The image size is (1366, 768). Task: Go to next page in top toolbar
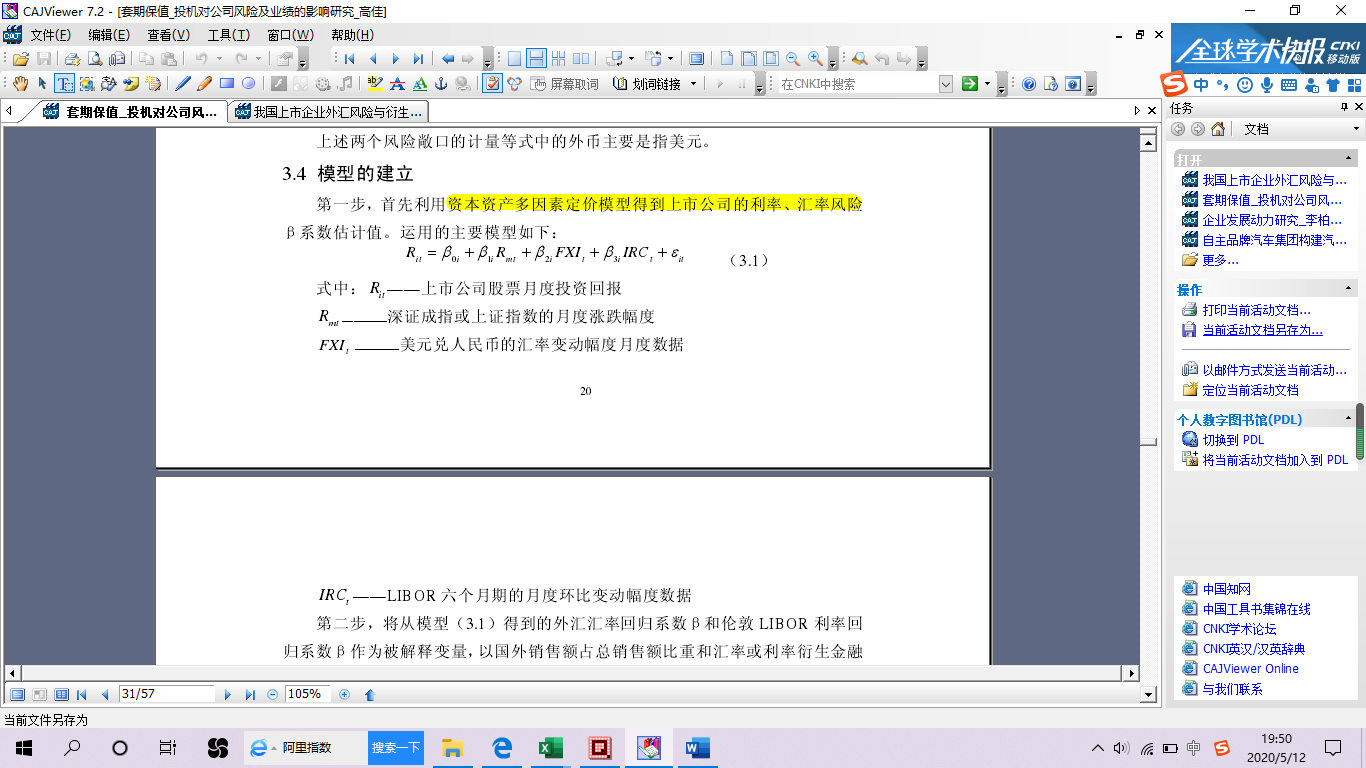tap(395, 59)
